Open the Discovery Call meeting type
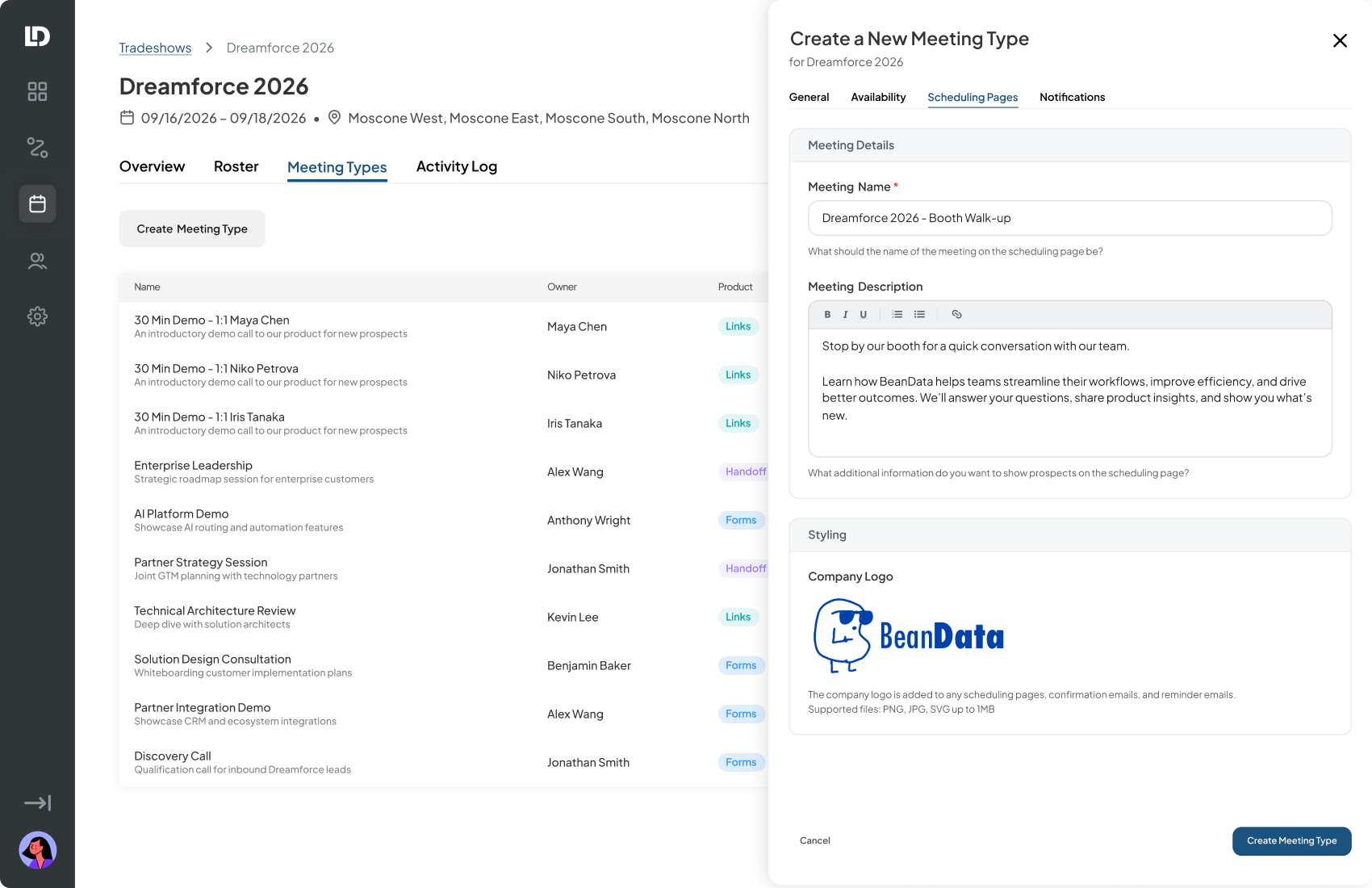Viewport: 1372px width, 888px height. point(442,762)
